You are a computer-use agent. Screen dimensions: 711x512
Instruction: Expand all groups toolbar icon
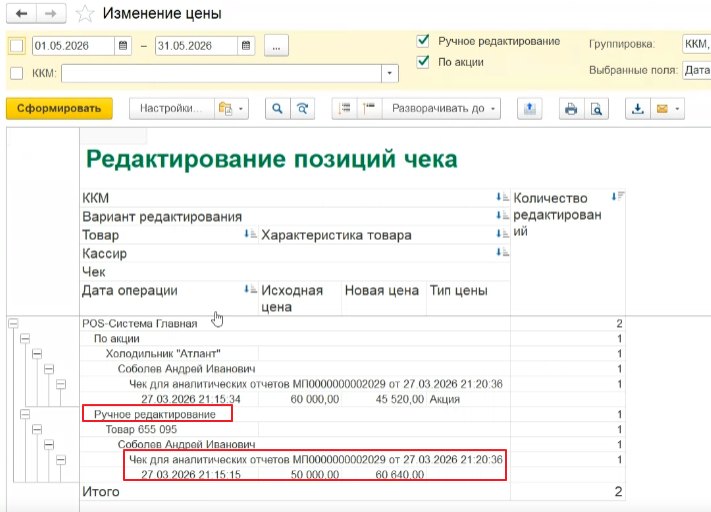click(369, 108)
